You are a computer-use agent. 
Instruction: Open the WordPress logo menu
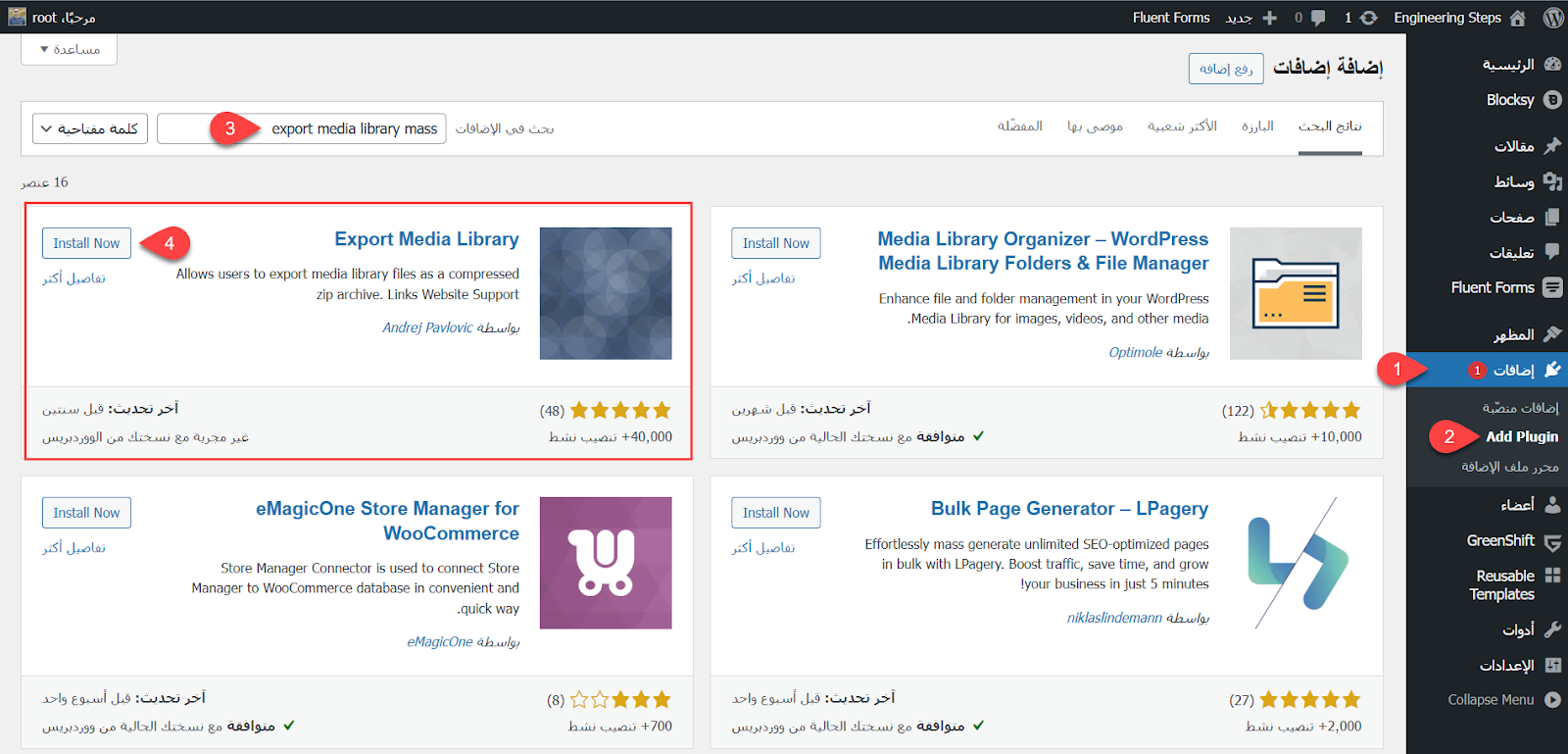tap(1552, 18)
